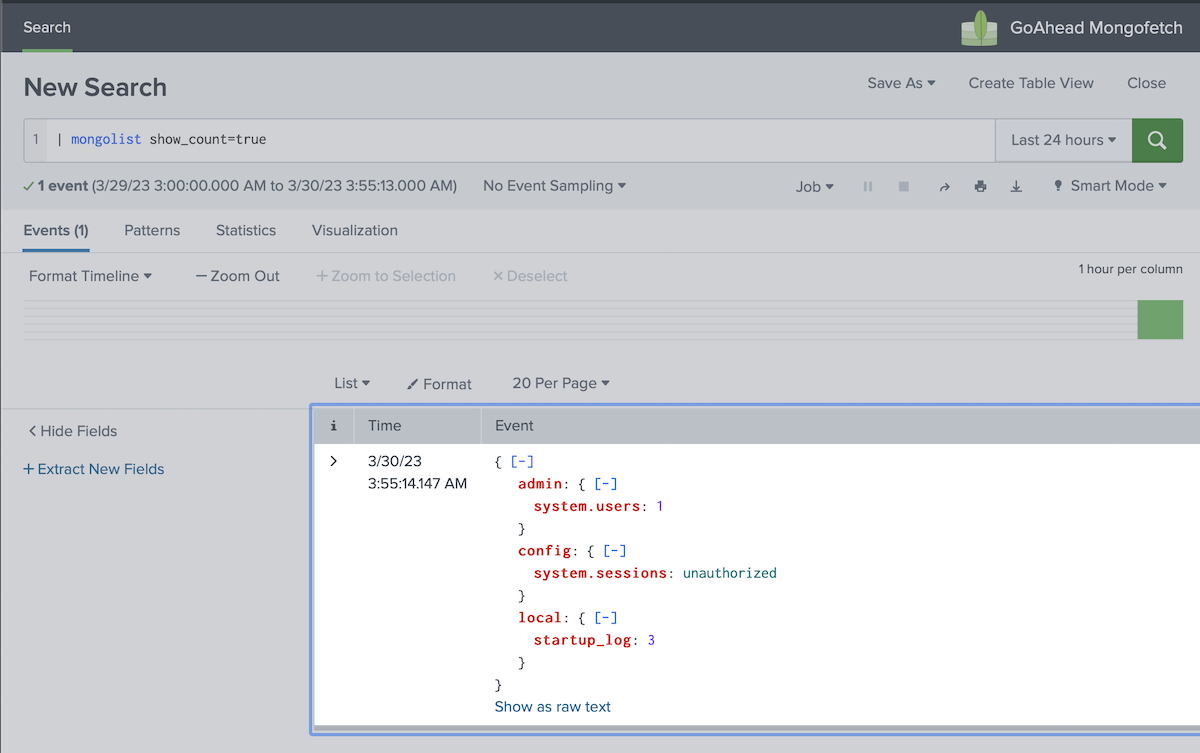1200x753 pixels.
Task: Click the info column header icon
Action: click(x=333, y=425)
